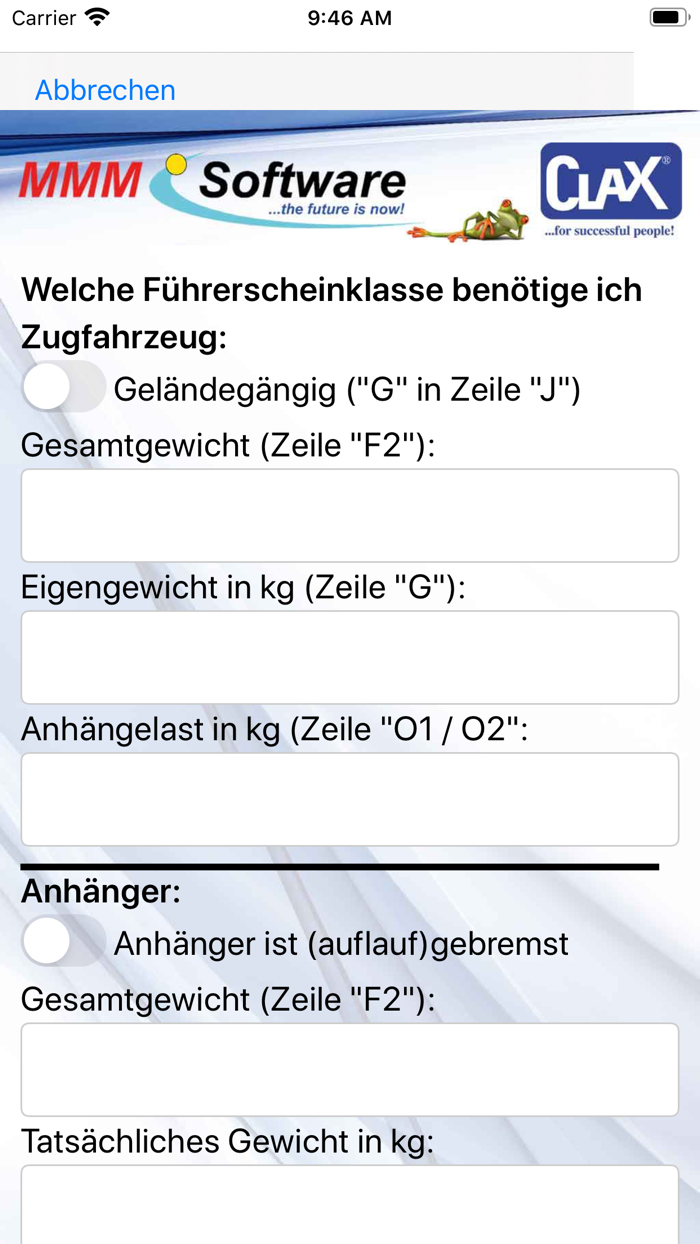Screen dimensions: 700x1244
Task: Turn on 'Anhänger ist (auflauf)gebremst'
Action: tap(62, 941)
